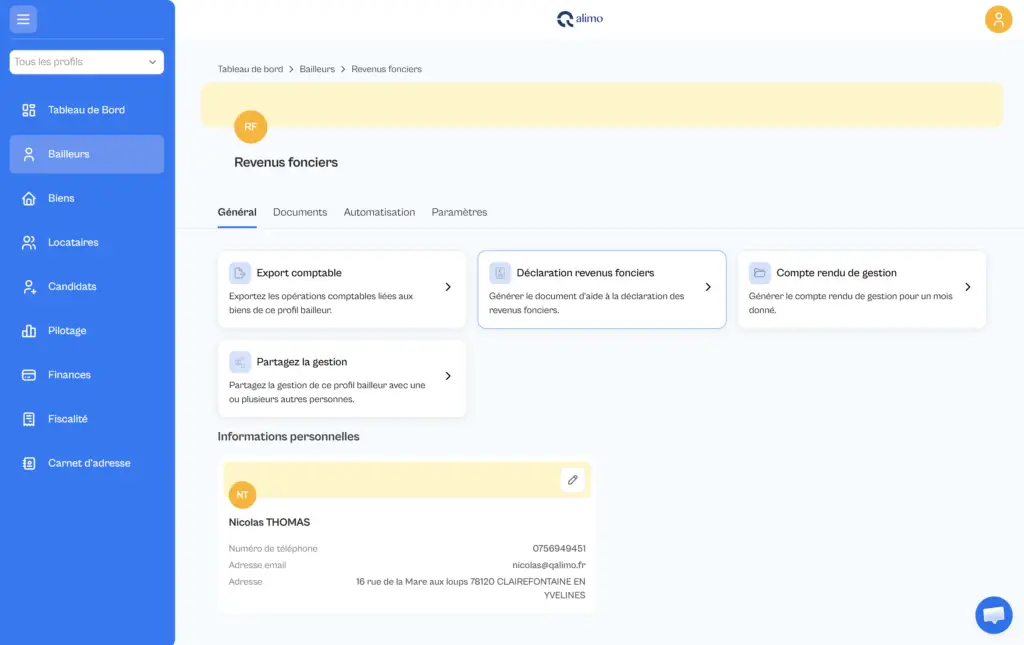The height and width of the screenshot is (645, 1024).
Task: Click the RF profile avatar
Action: [x=251, y=127]
